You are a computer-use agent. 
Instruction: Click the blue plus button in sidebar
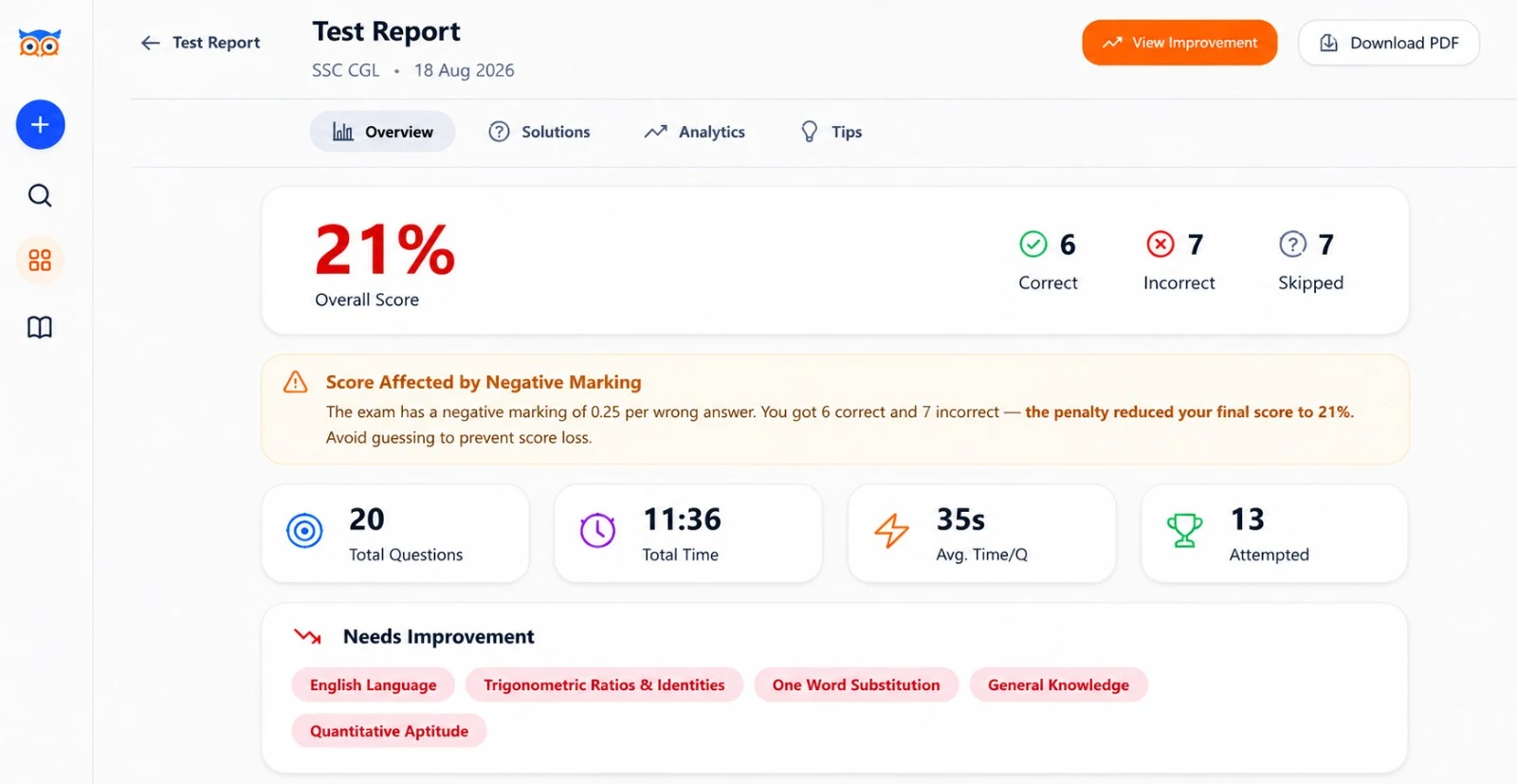click(x=40, y=124)
